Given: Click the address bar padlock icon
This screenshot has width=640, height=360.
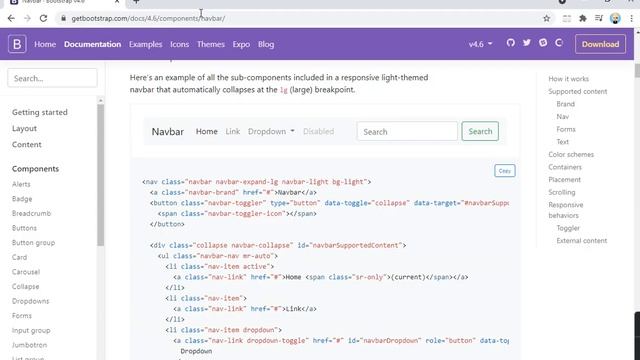Looking at the screenshot, I should click(x=63, y=18).
